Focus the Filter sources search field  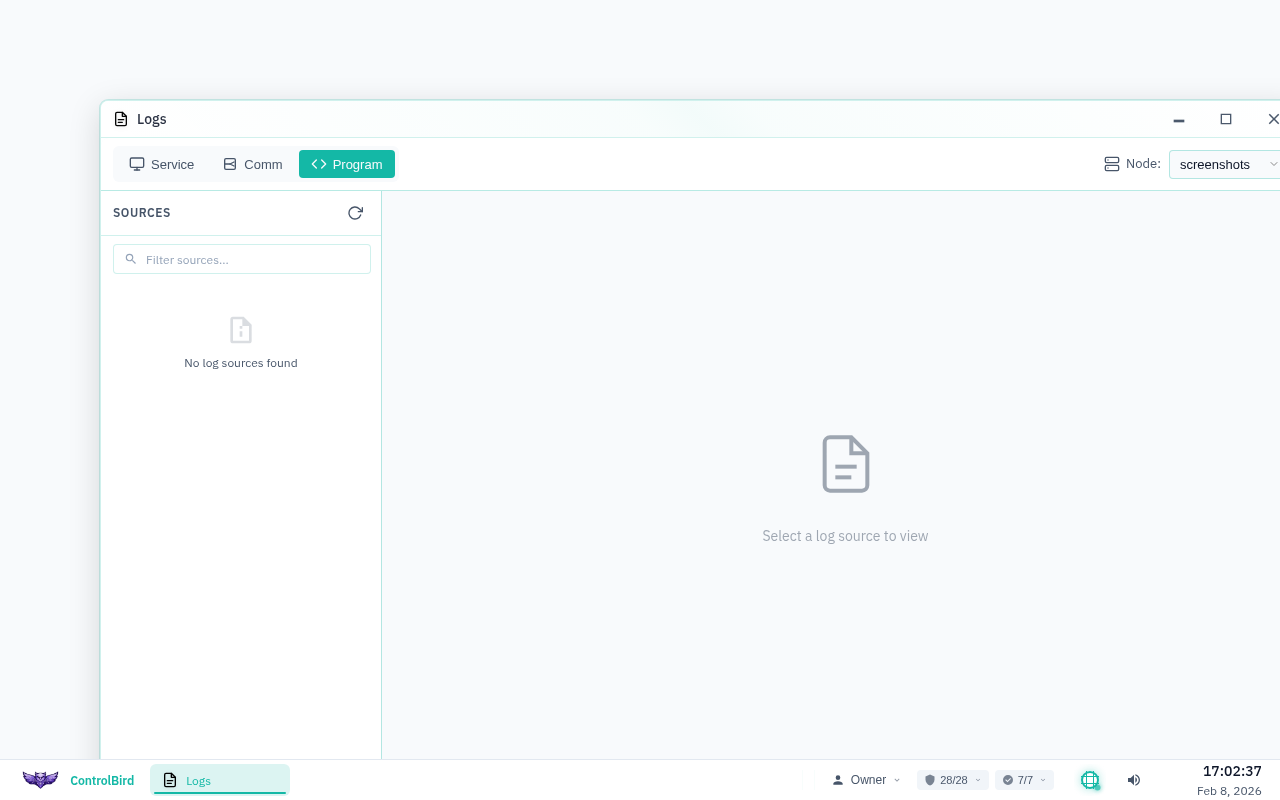(x=242, y=259)
